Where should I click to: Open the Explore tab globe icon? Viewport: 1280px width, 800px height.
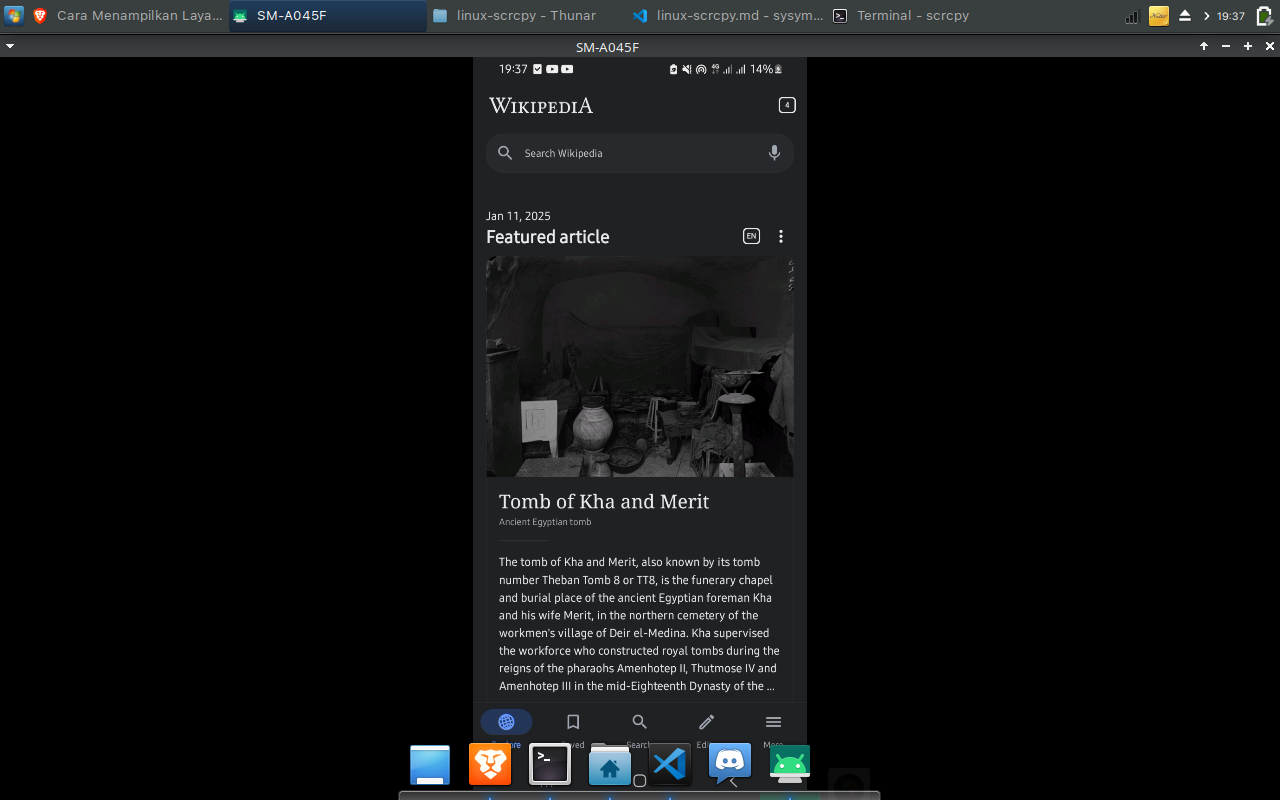pos(506,722)
